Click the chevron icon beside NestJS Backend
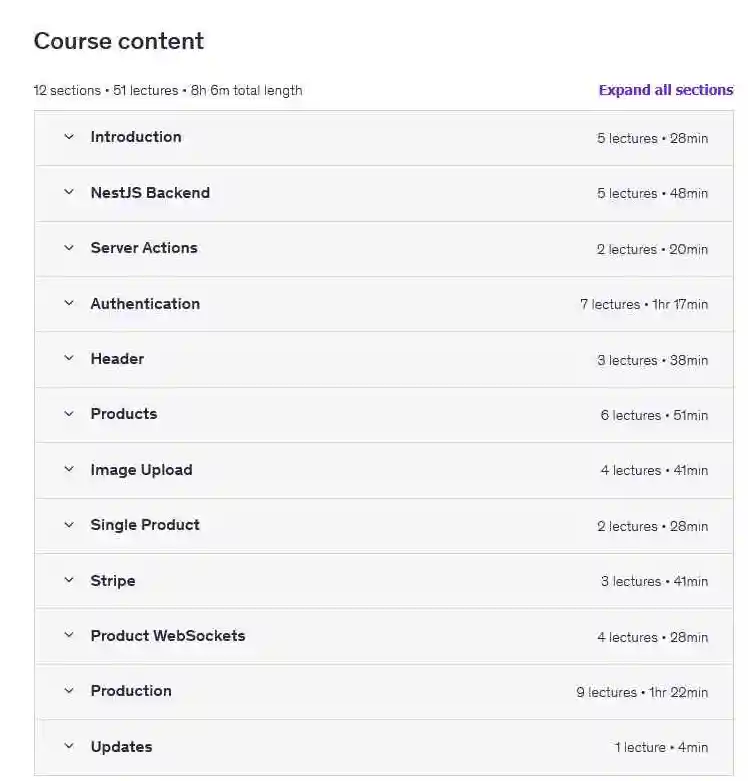Image resolution: width=748 pixels, height=781 pixels. [69, 192]
